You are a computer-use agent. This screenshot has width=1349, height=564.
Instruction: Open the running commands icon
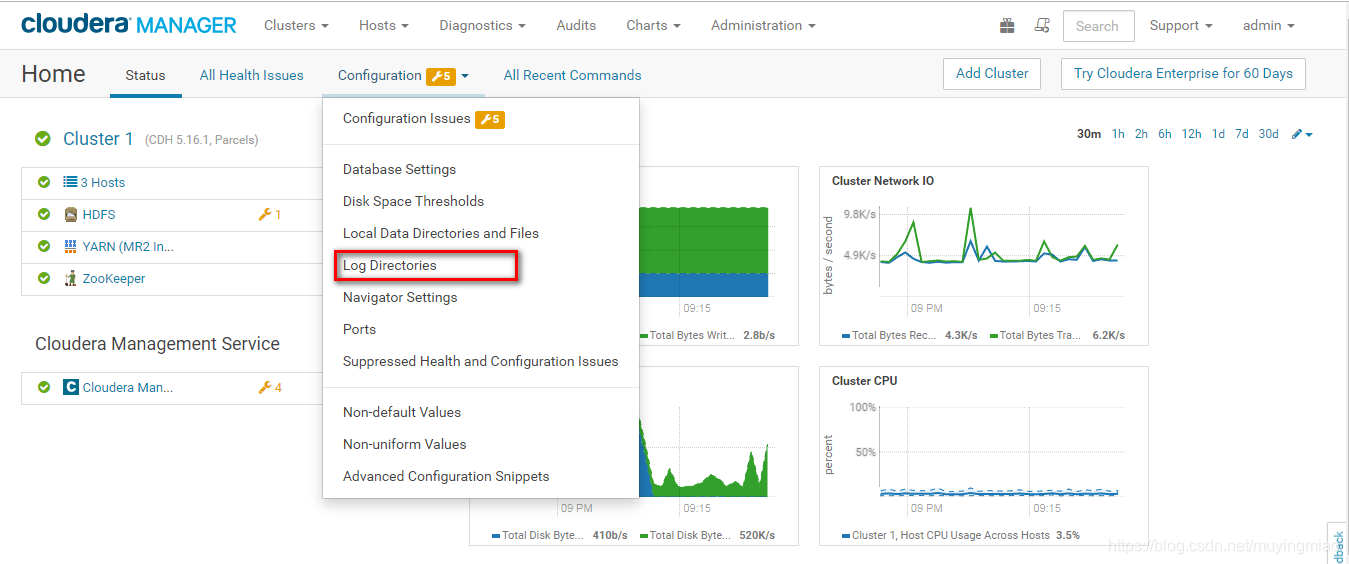(x=1042, y=26)
